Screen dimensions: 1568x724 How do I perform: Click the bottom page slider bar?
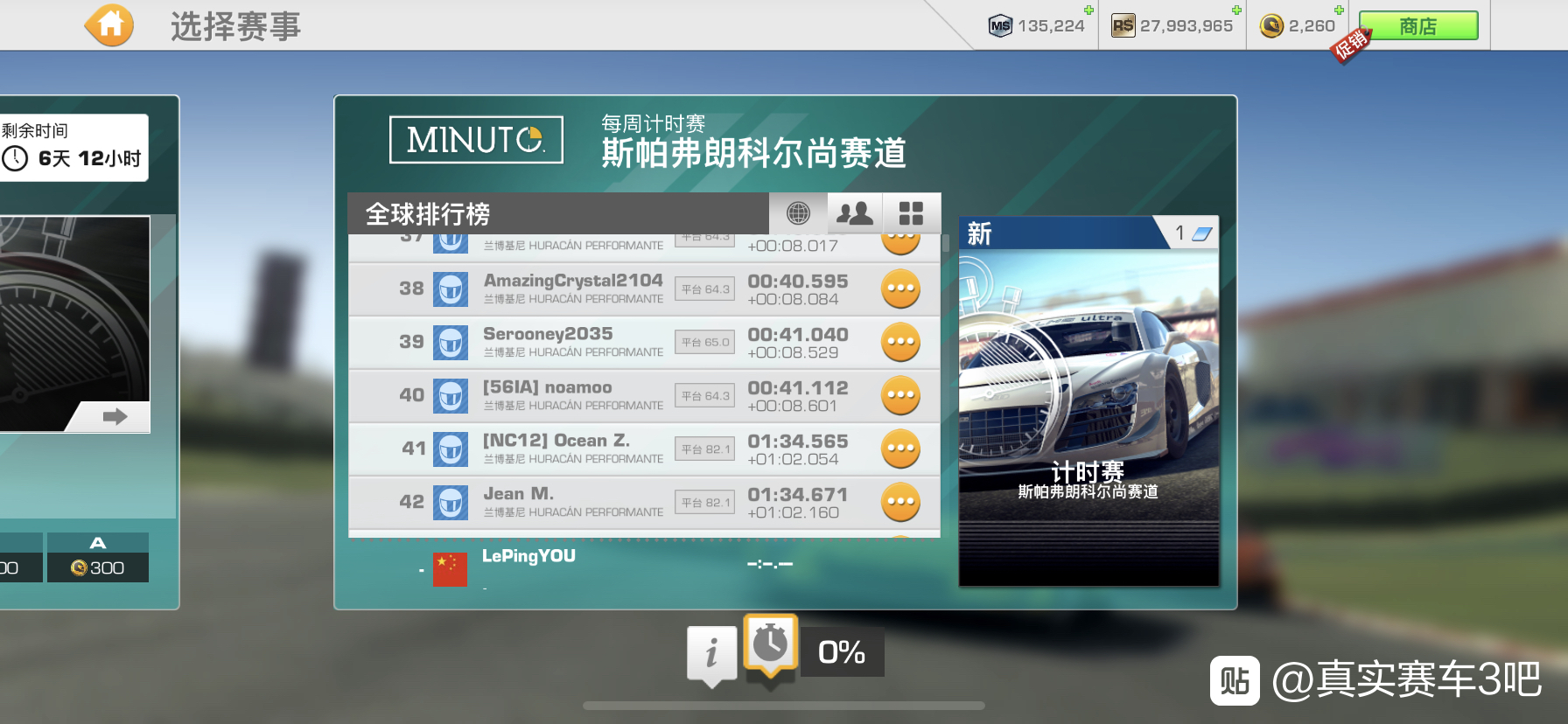[784, 705]
